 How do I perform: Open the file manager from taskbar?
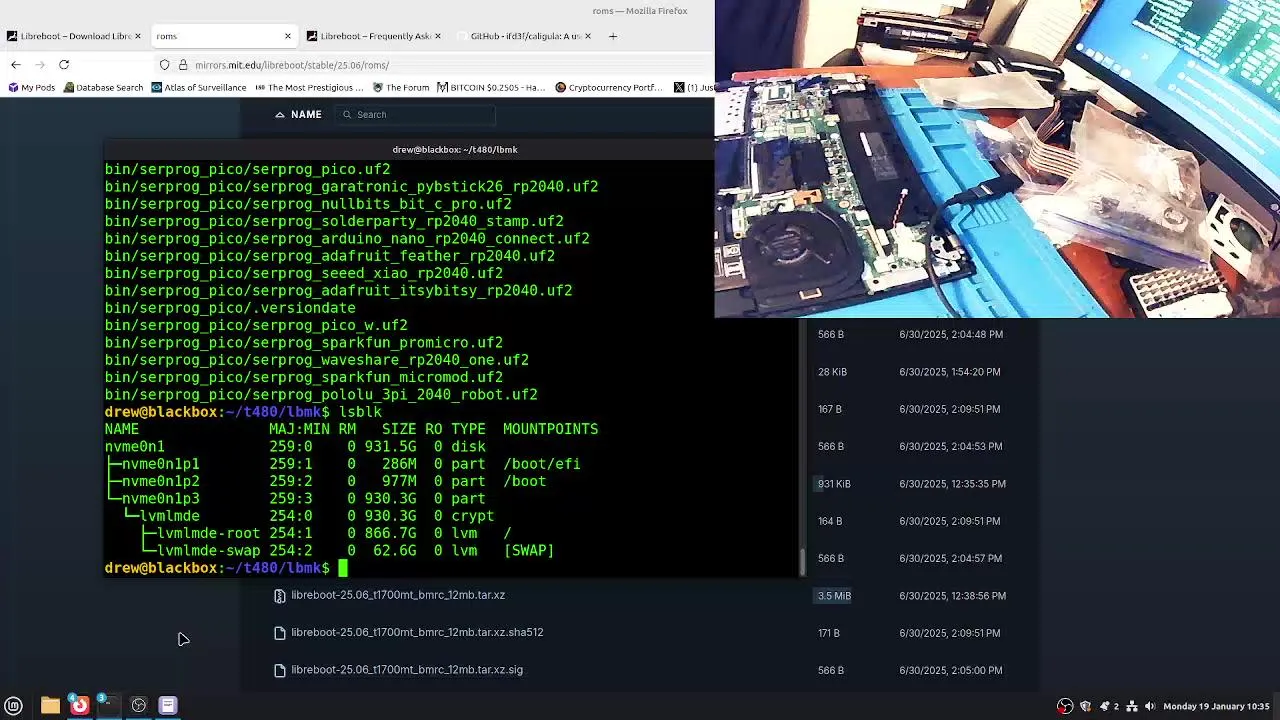coord(50,705)
